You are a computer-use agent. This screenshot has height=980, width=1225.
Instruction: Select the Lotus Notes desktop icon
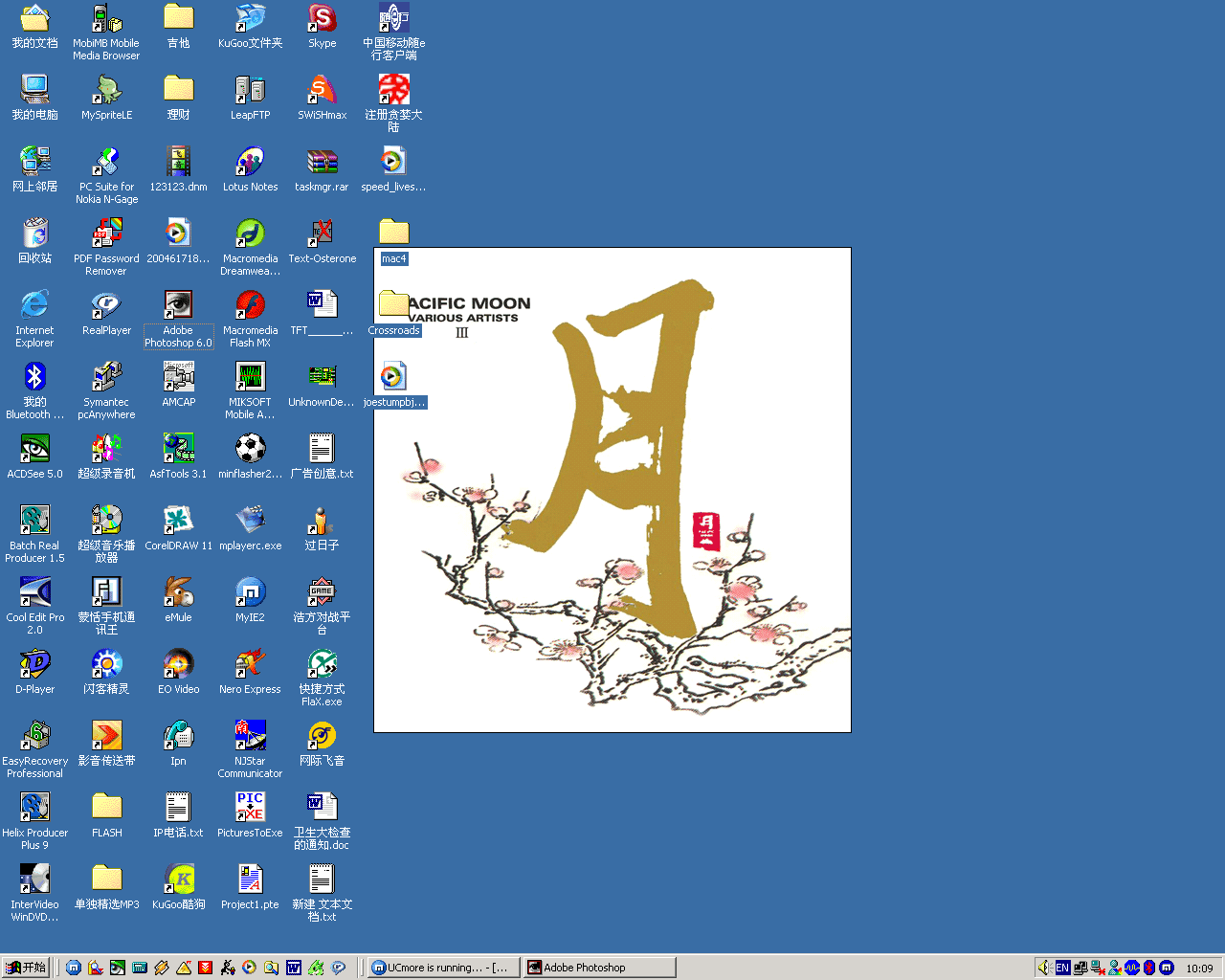(x=250, y=169)
